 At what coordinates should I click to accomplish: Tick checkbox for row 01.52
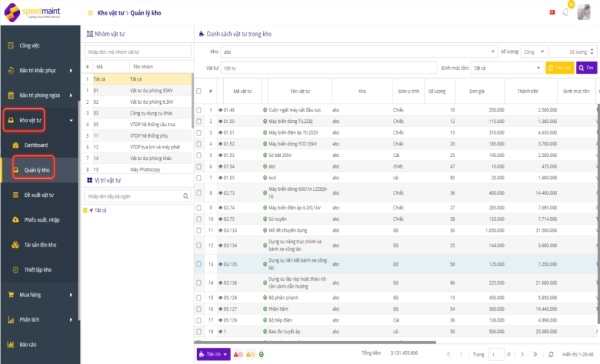pyautogui.click(x=199, y=144)
